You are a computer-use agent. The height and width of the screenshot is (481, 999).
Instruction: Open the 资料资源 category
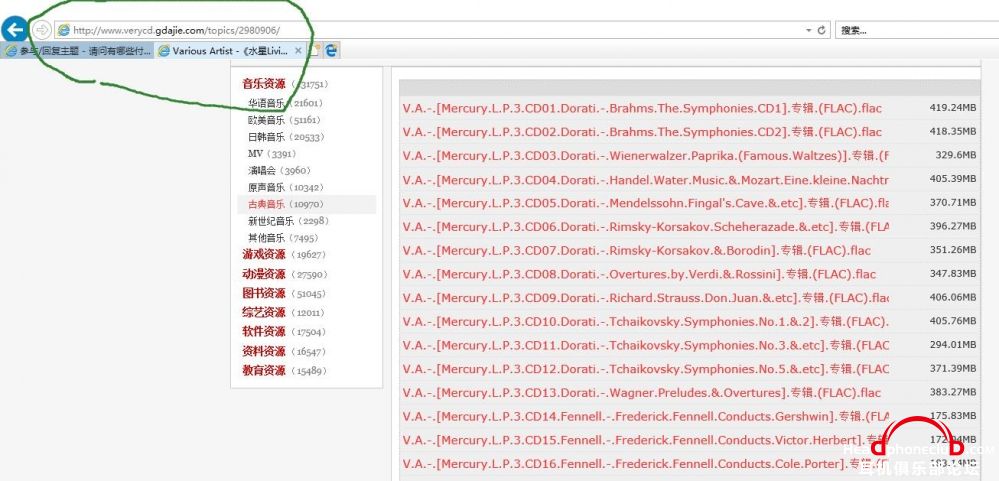(x=264, y=351)
